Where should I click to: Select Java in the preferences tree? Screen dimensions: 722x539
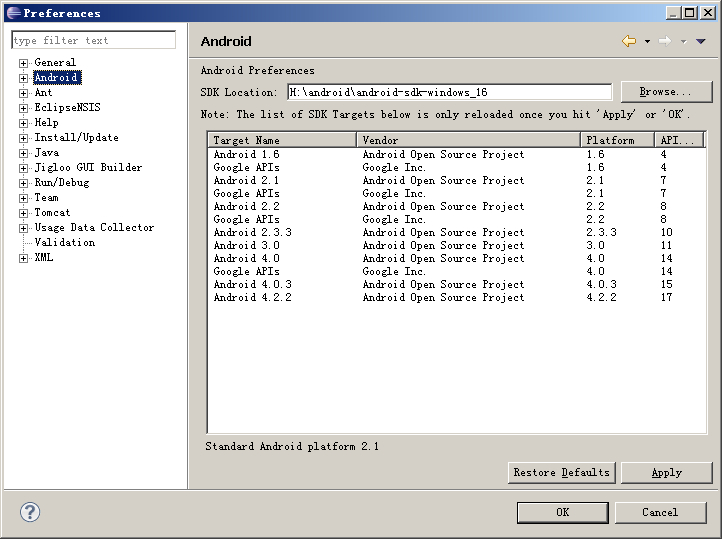47,152
